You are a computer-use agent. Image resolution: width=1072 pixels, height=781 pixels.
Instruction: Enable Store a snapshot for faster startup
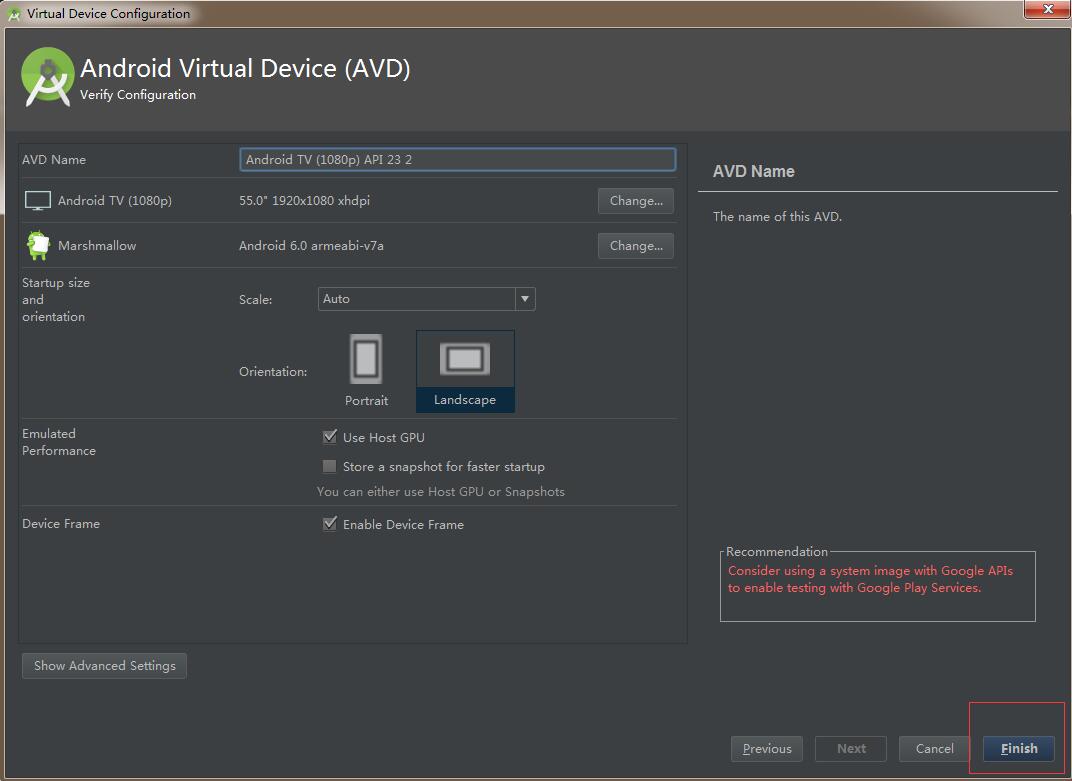pos(330,466)
